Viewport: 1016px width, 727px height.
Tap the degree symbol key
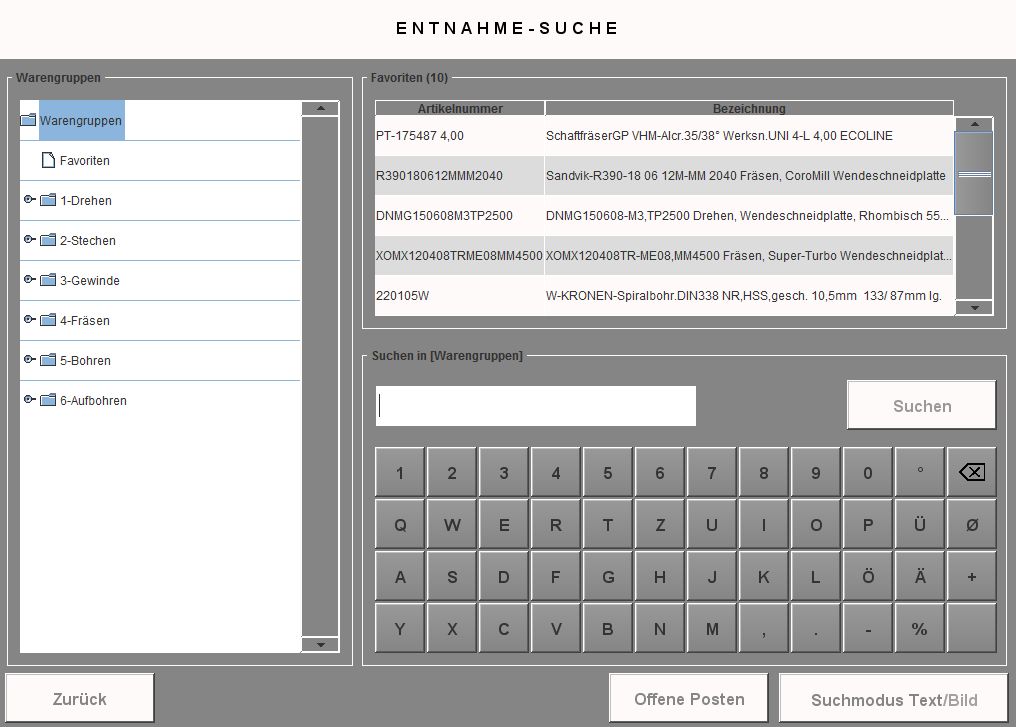pos(919,472)
